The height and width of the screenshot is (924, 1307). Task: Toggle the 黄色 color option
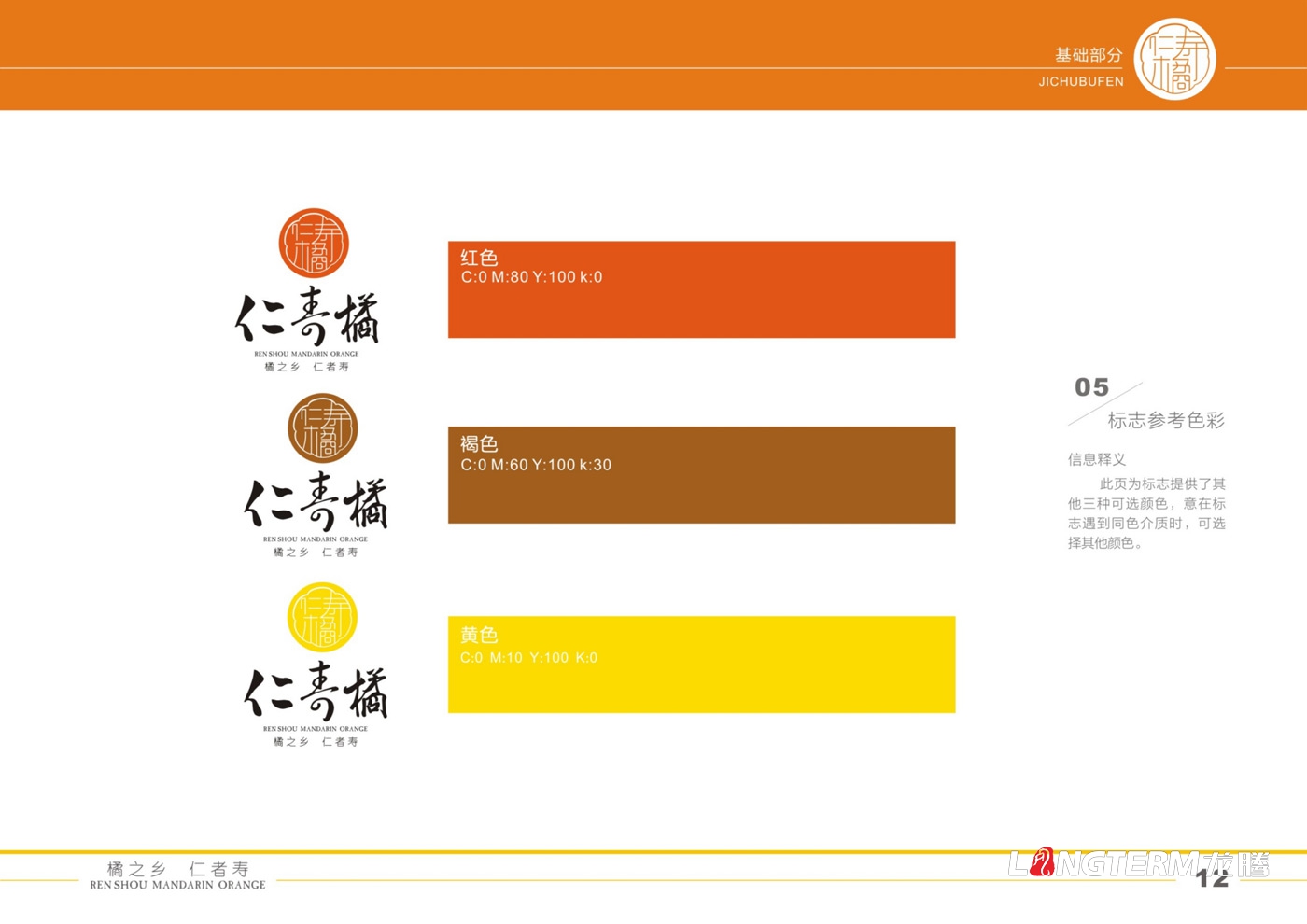(480, 635)
